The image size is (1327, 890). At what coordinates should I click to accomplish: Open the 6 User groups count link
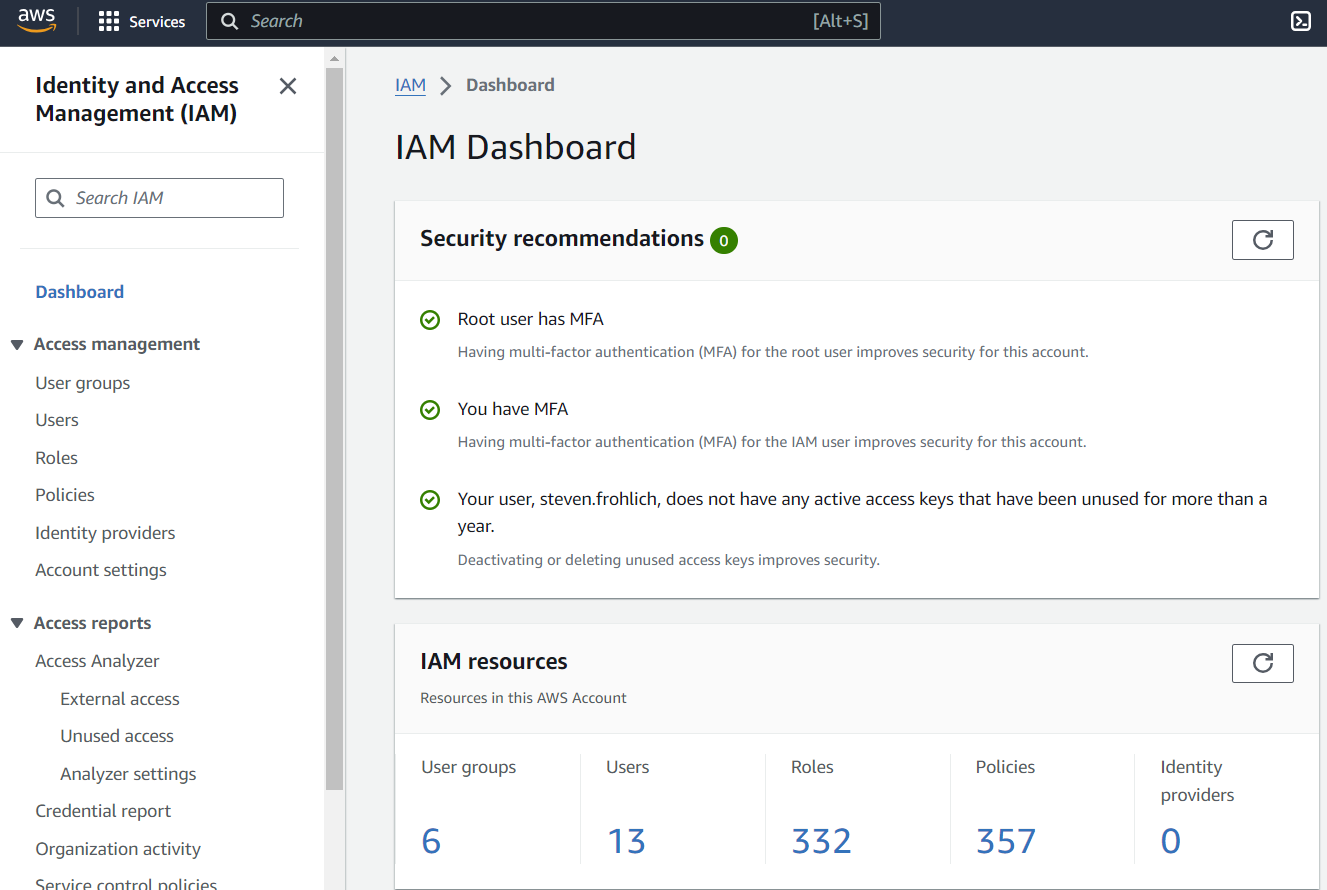tap(431, 841)
